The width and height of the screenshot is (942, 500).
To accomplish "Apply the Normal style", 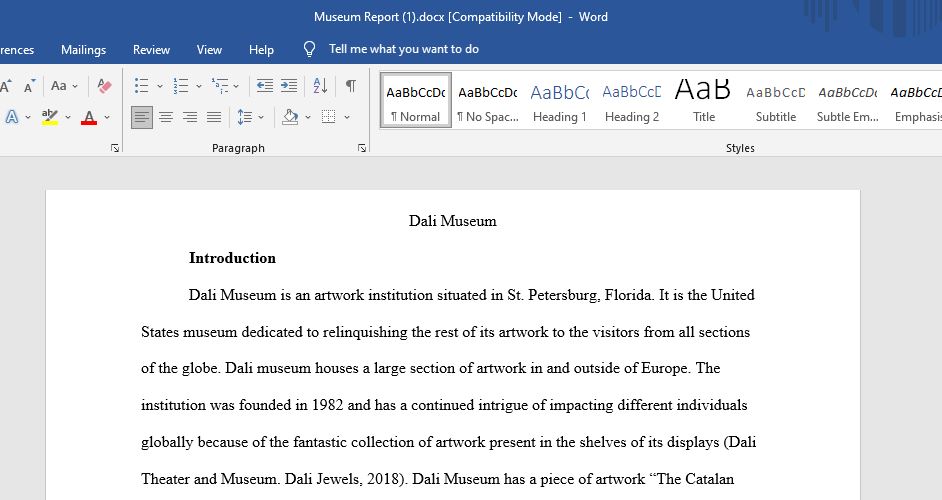I will (416, 100).
